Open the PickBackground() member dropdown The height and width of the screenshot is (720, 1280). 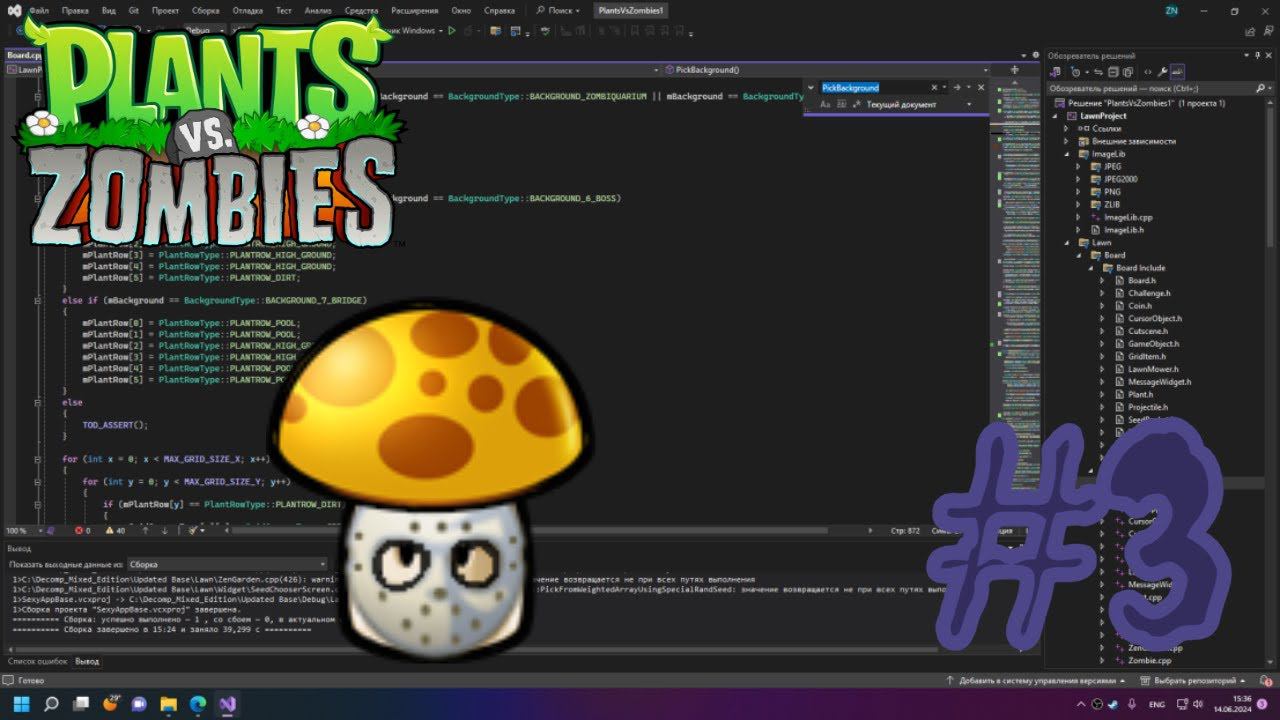828,70
